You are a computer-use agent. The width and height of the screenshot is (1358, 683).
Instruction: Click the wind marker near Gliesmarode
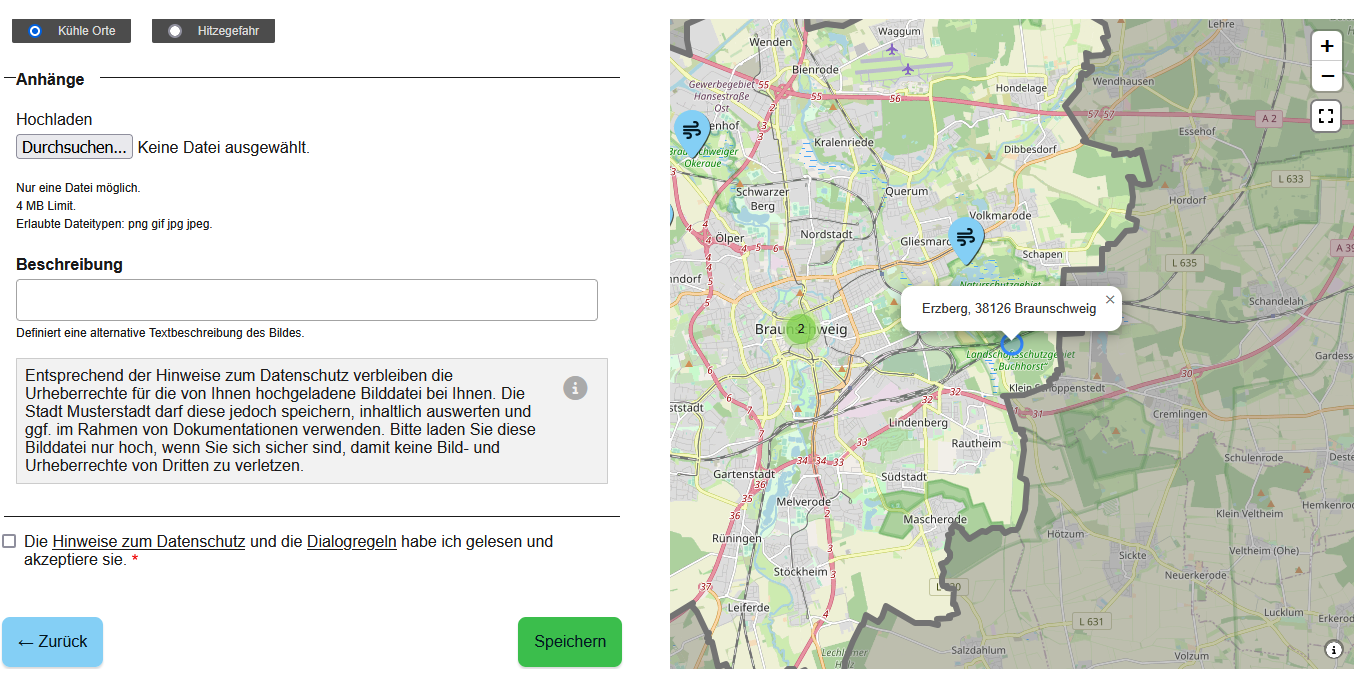(966, 240)
